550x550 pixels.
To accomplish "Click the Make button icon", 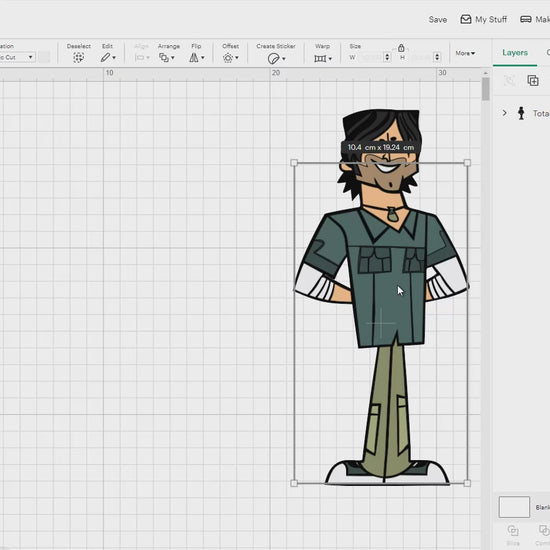I will [525, 19].
